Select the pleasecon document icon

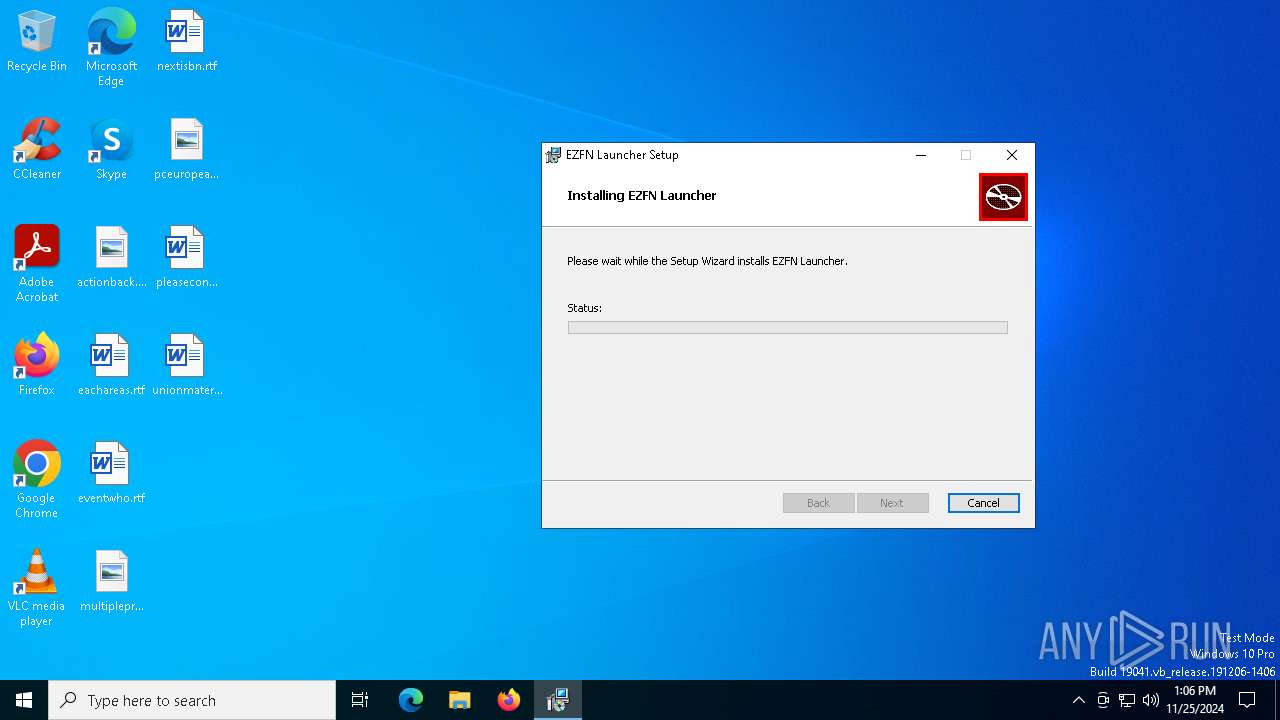(187, 258)
